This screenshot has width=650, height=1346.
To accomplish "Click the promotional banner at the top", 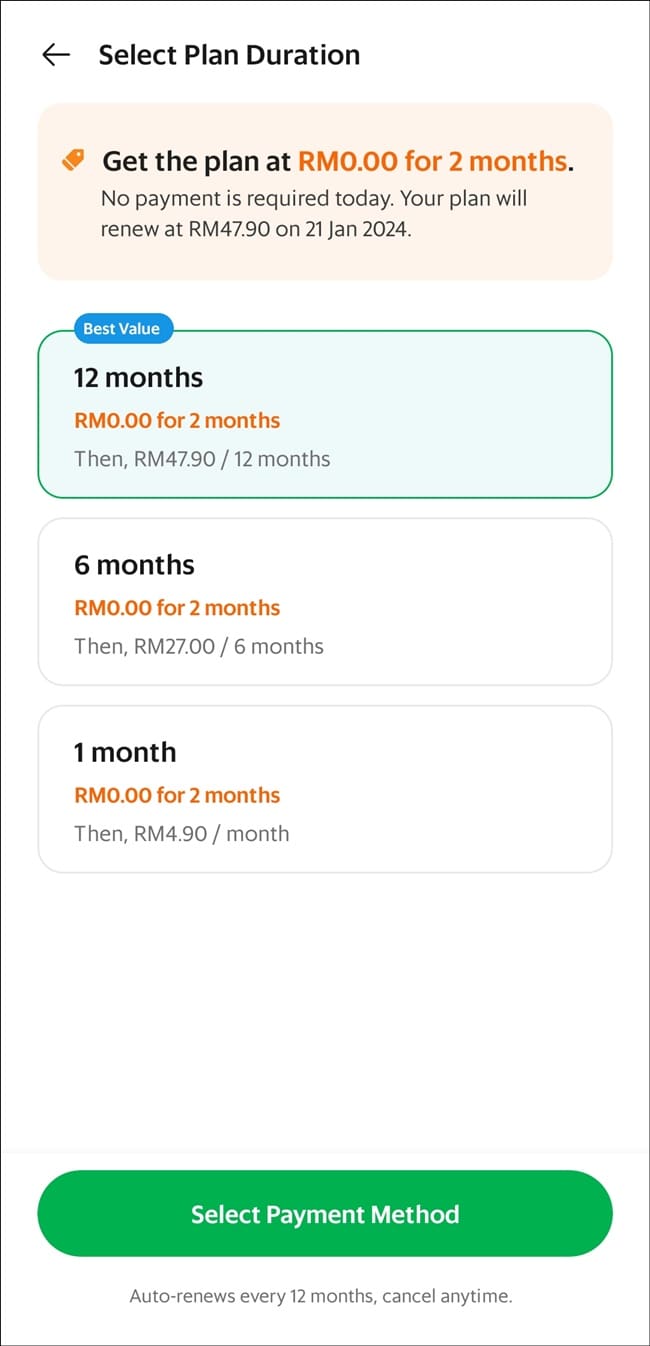I will [x=324, y=190].
